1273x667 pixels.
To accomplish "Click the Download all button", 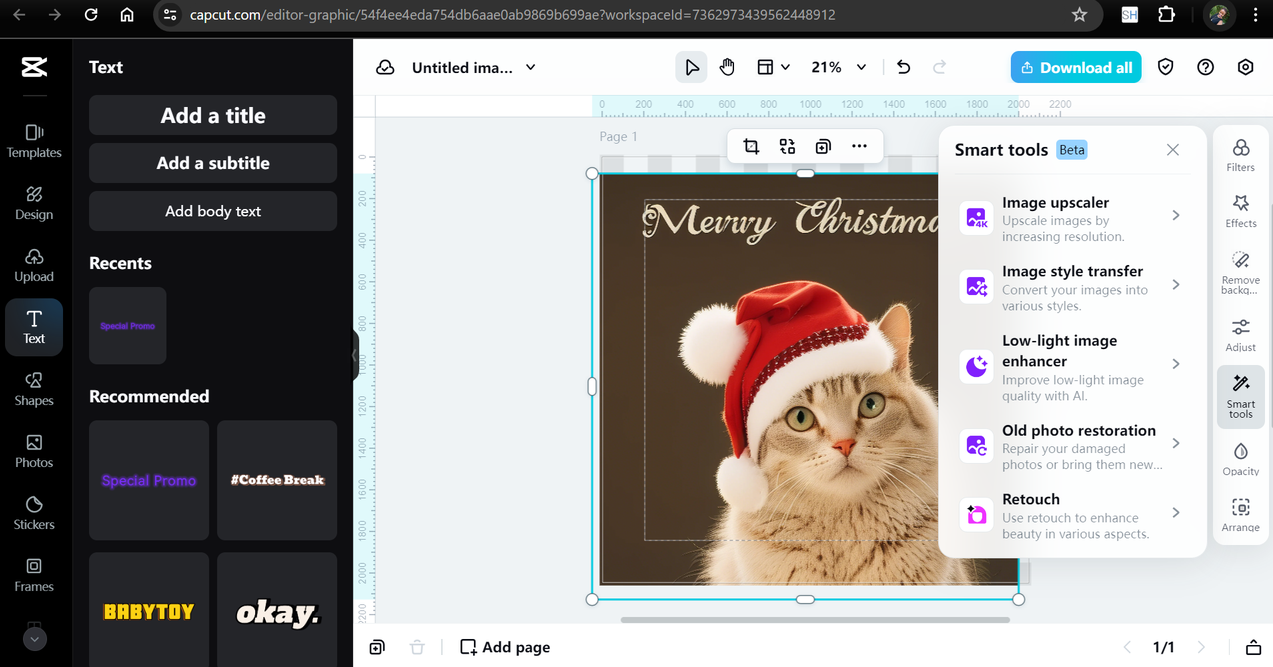I will click(x=1075, y=67).
